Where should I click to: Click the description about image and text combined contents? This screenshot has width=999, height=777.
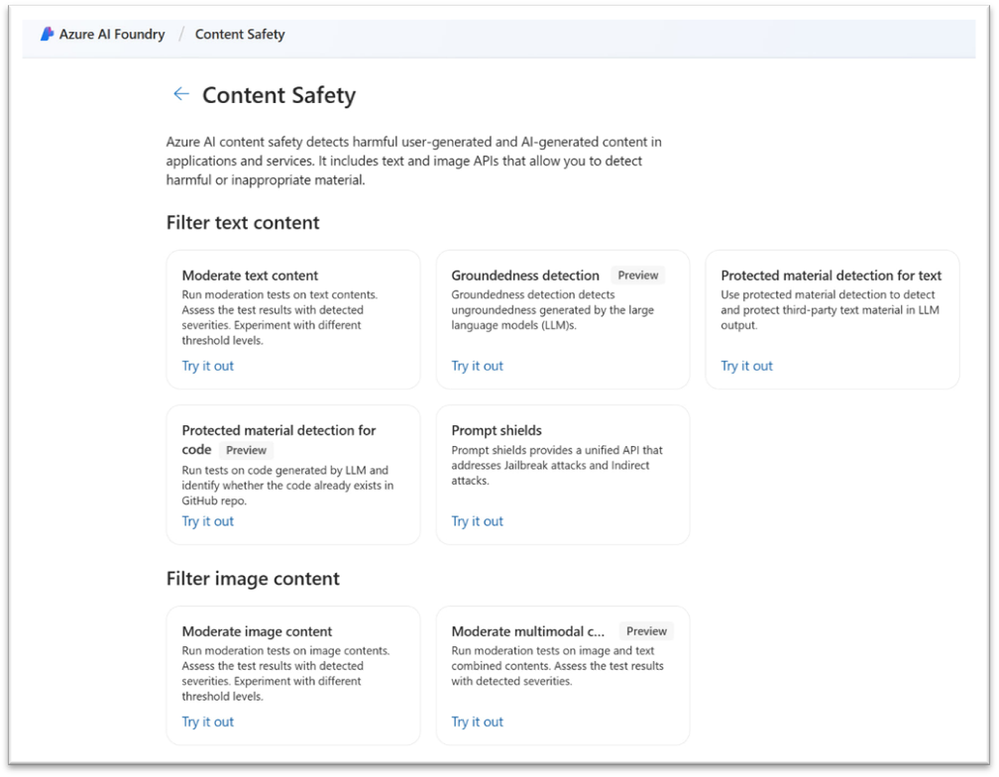coord(557,666)
